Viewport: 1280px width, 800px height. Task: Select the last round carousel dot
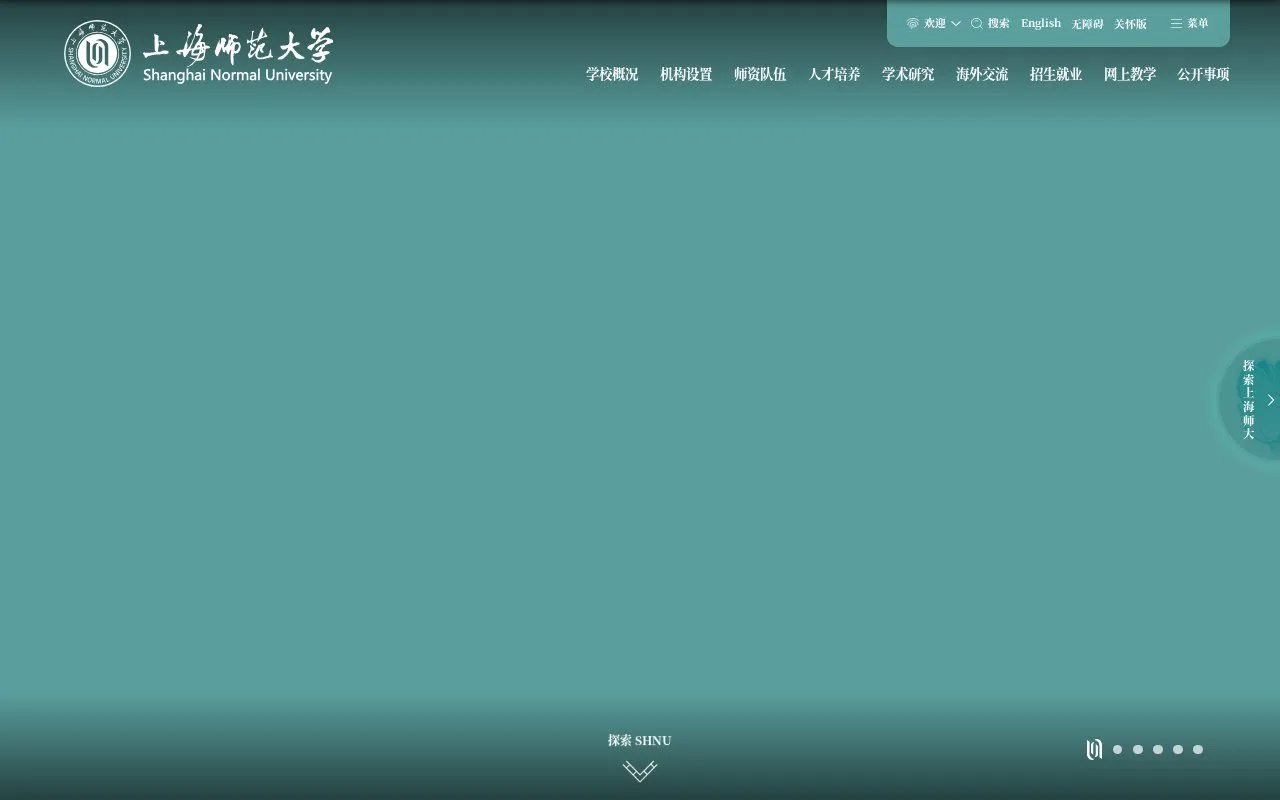(1198, 749)
